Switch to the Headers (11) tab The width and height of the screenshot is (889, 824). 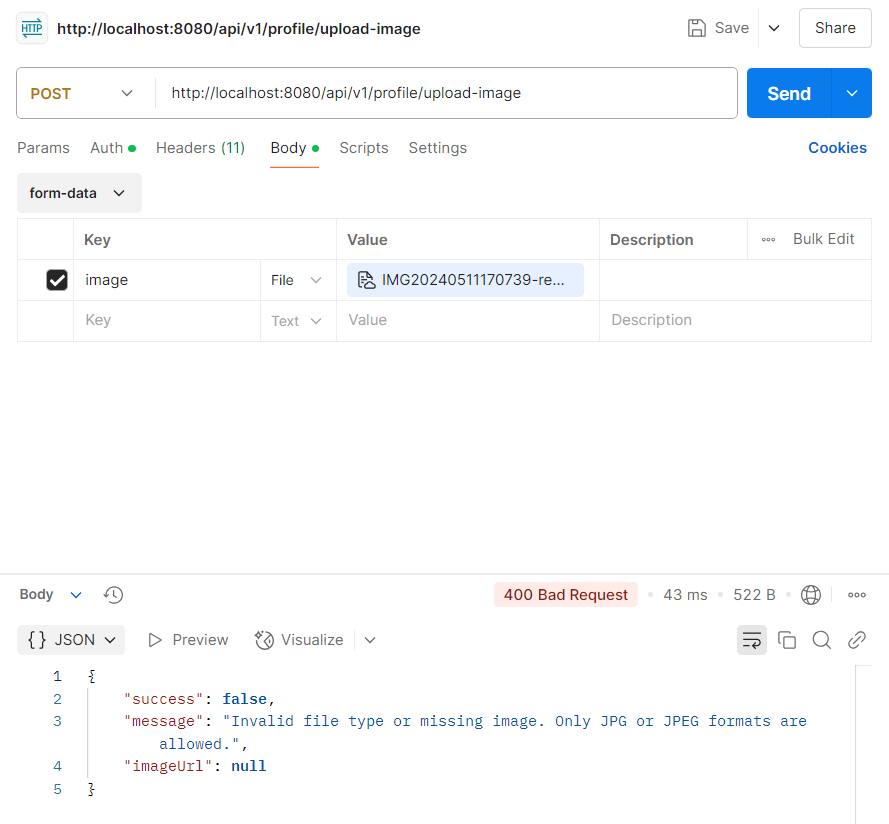pos(200,148)
